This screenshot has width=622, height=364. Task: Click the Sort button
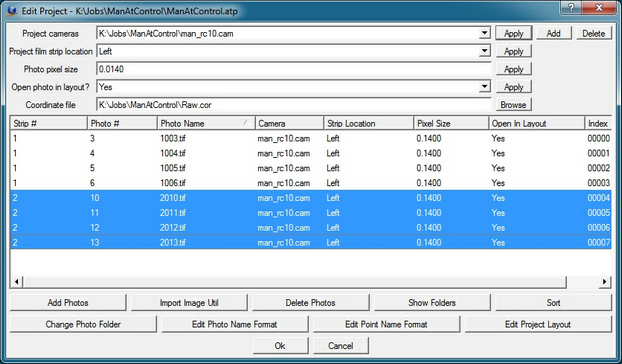pyautogui.click(x=553, y=303)
